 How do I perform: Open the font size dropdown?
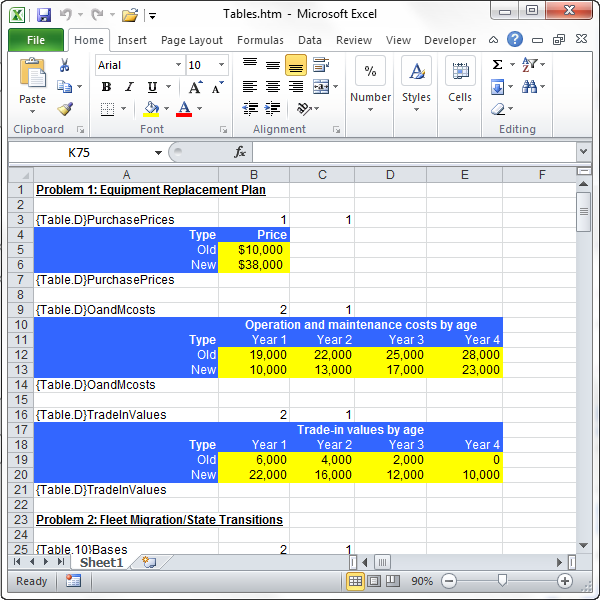[x=221, y=65]
